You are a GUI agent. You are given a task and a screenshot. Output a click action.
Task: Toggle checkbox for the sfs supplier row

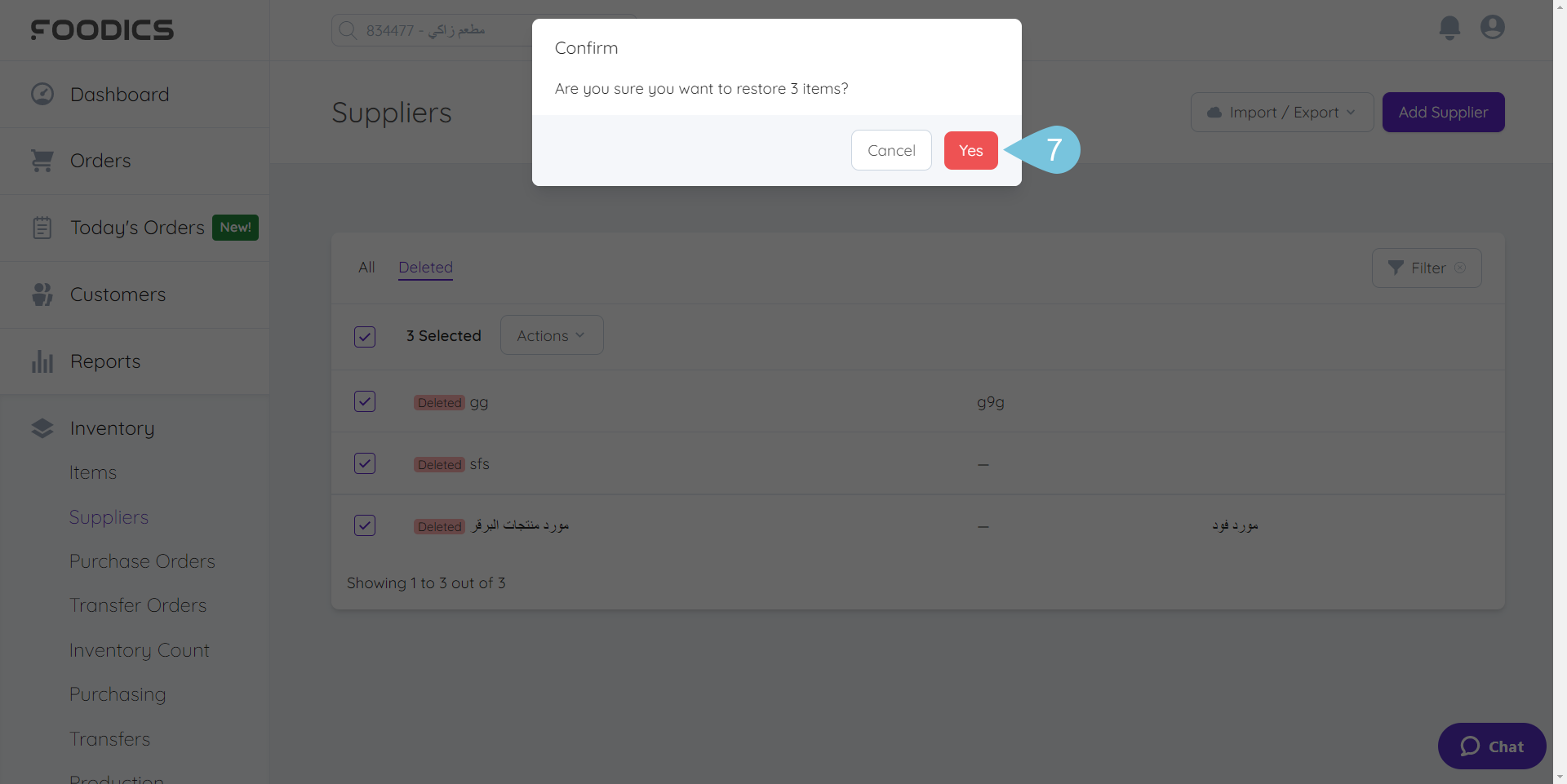click(x=365, y=463)
